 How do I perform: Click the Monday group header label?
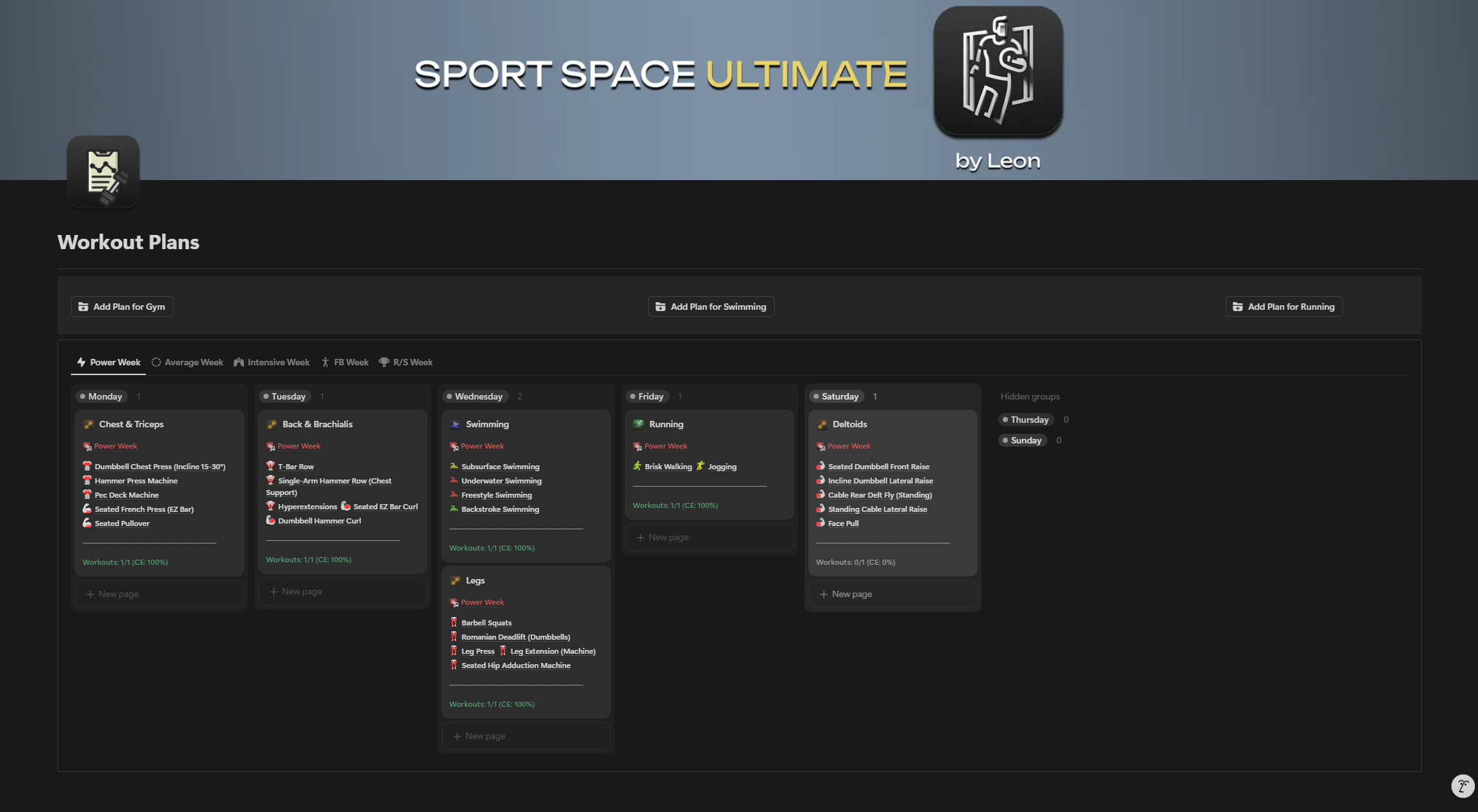[x=105, y=396]
